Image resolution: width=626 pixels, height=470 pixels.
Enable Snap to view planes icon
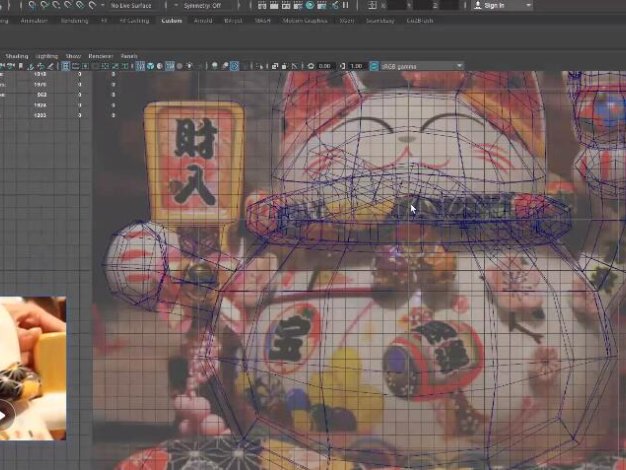click(x=80, y=5)
